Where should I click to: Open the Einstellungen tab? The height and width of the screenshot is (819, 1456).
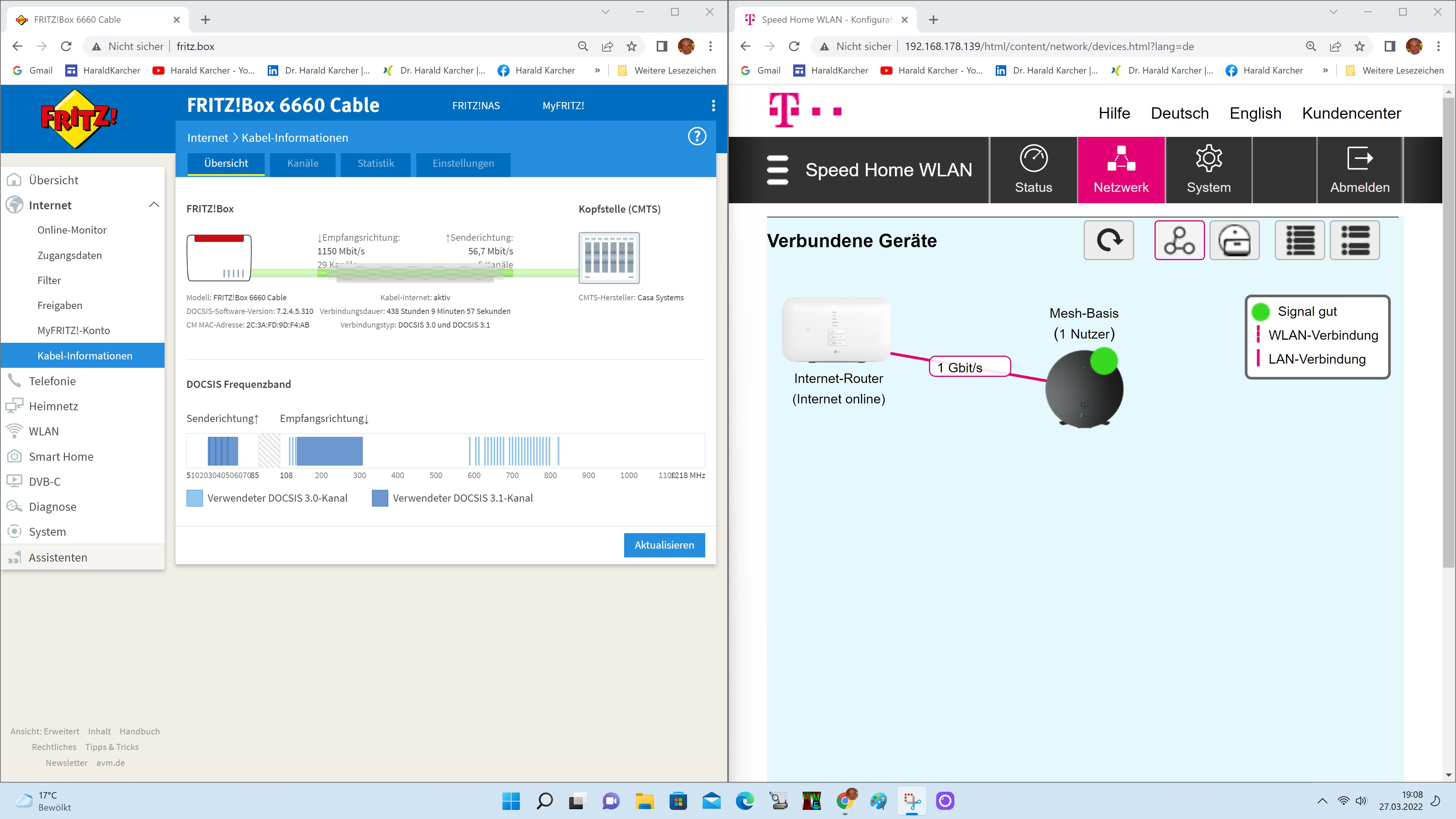[463, 163]
